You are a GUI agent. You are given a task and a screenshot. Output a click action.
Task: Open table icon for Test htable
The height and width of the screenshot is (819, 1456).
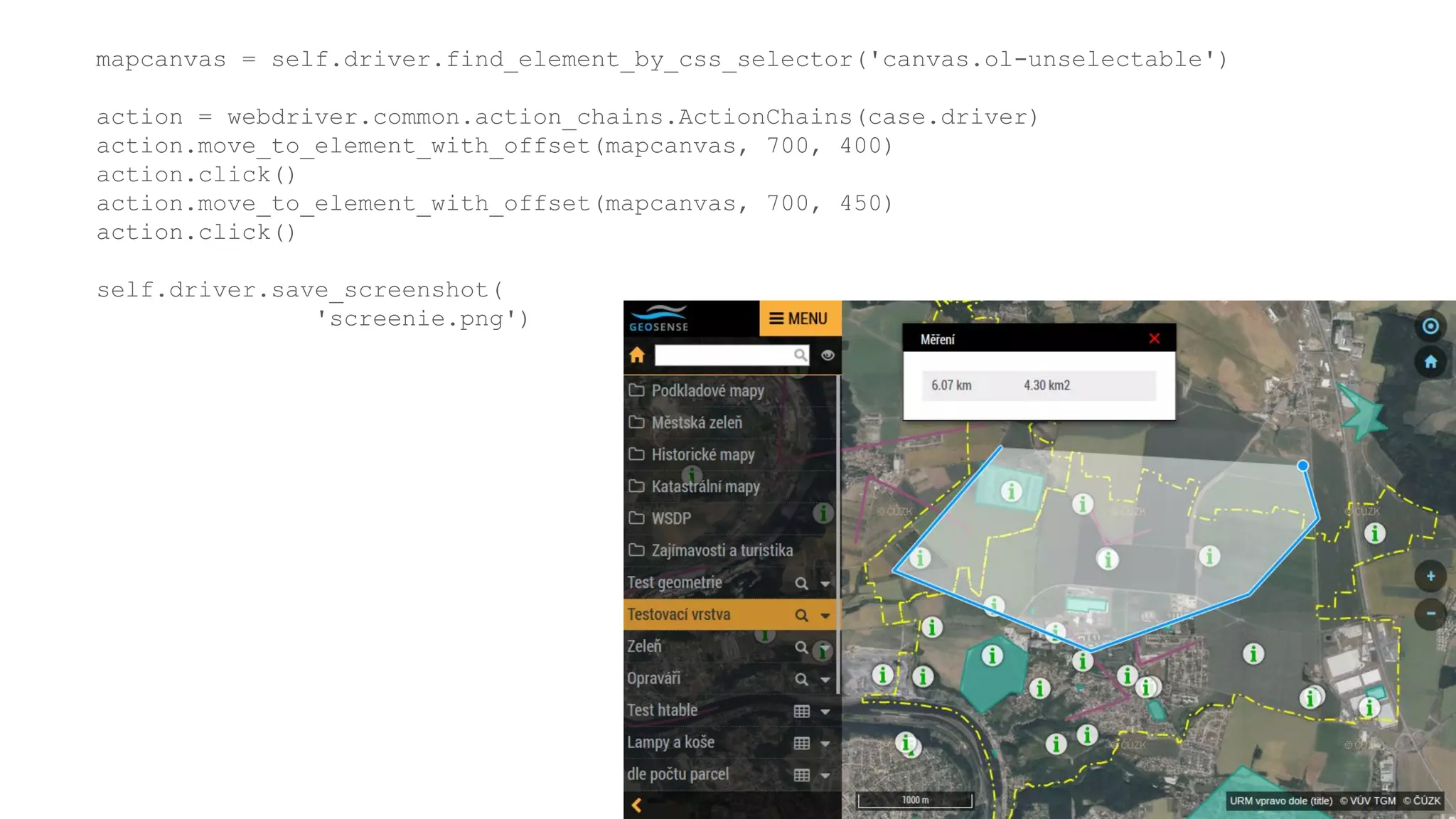801,711
